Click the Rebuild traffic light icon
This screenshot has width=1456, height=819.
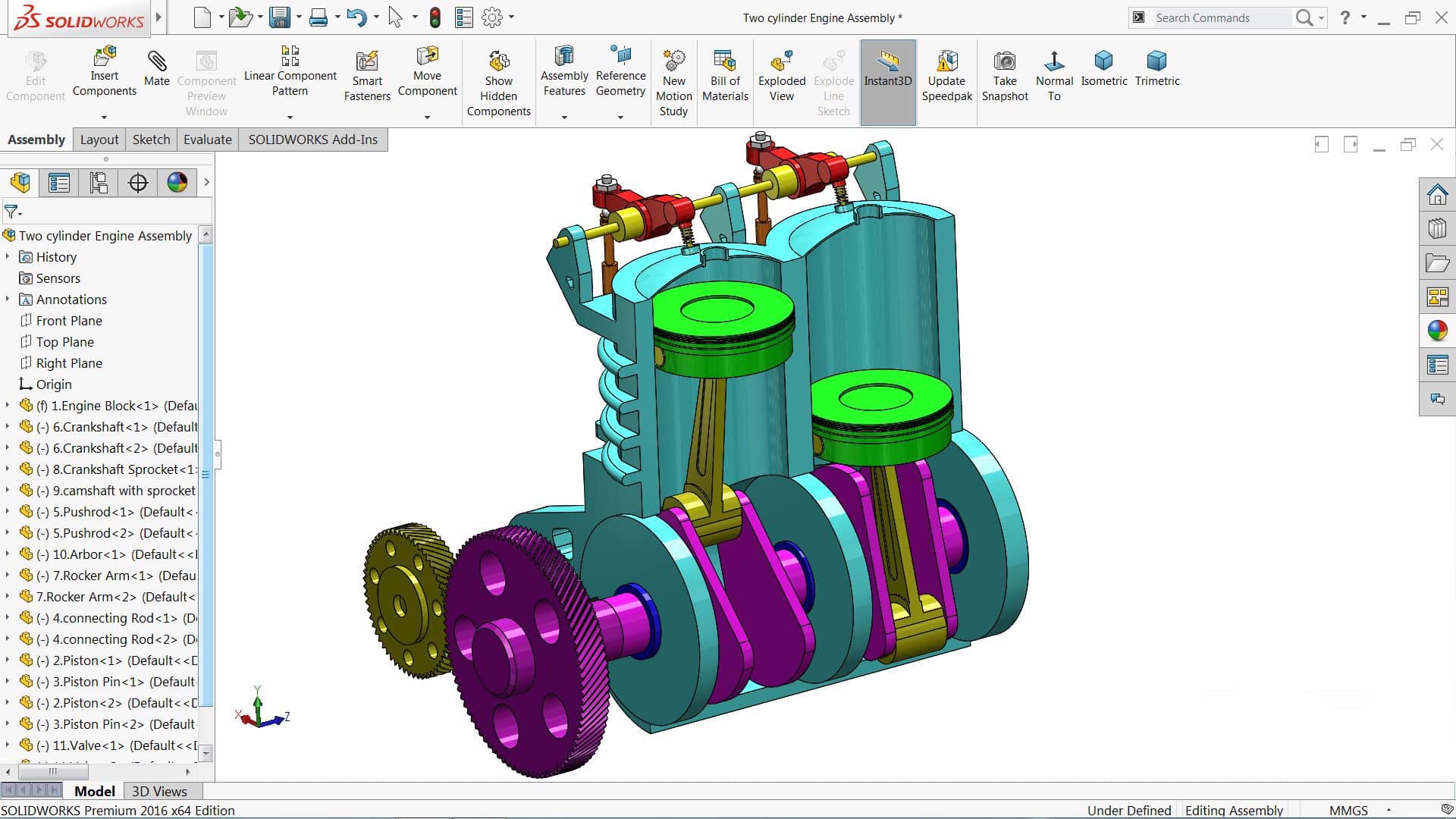tap(435, 17)
